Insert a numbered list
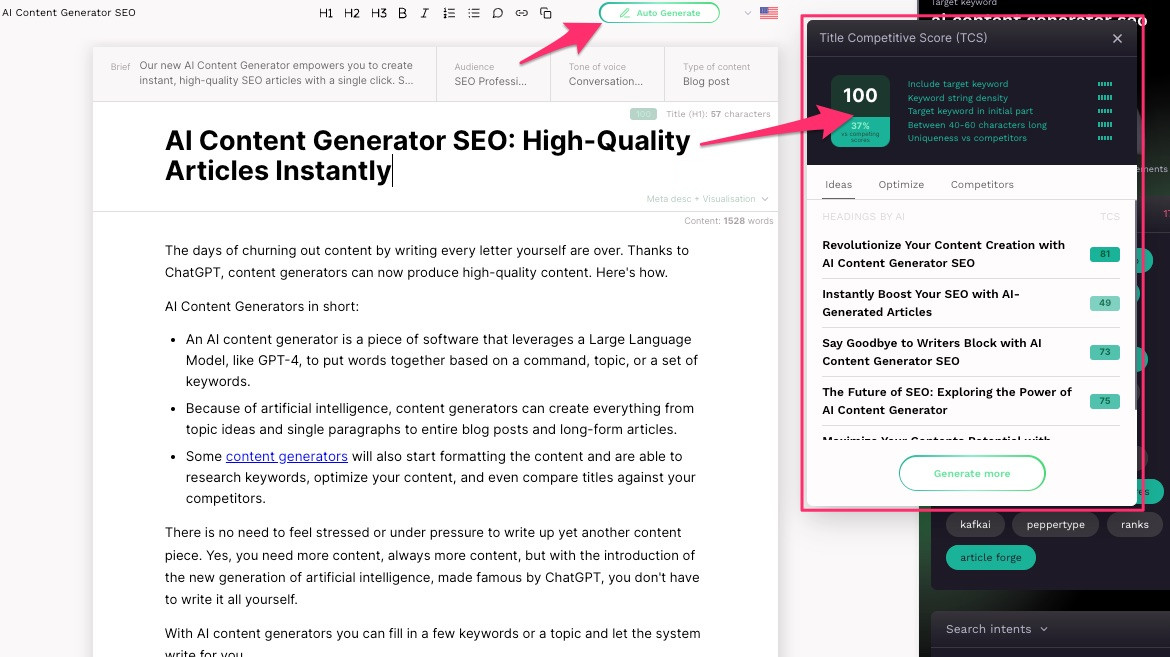The image size is (1170, 657). click(x=449, y=13)
